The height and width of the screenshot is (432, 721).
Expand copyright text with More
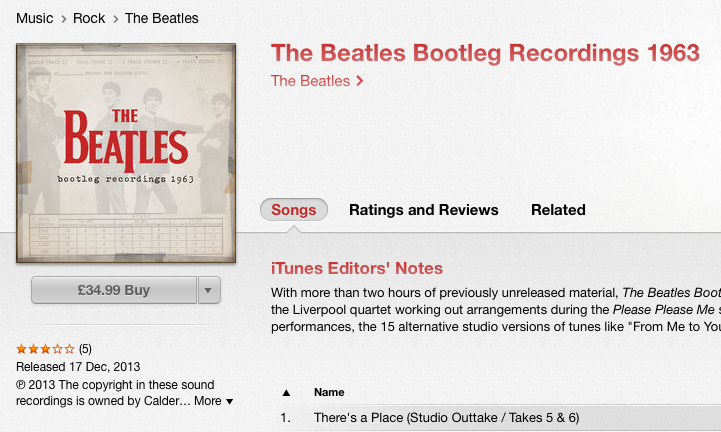[x=213, y=401]
